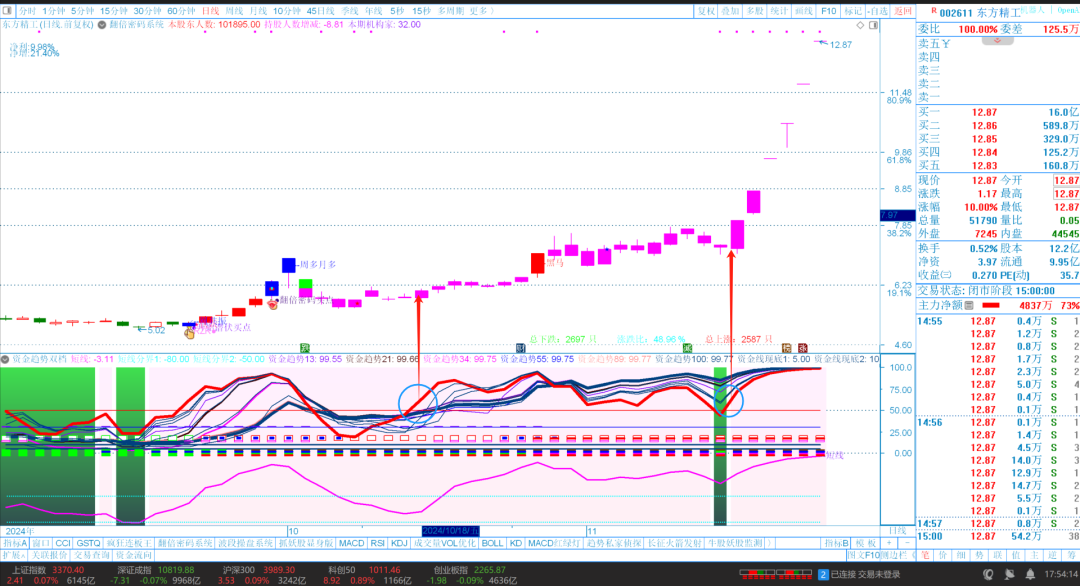
Task: Click the notification bell icon
Action: [x=1030, y=574]
